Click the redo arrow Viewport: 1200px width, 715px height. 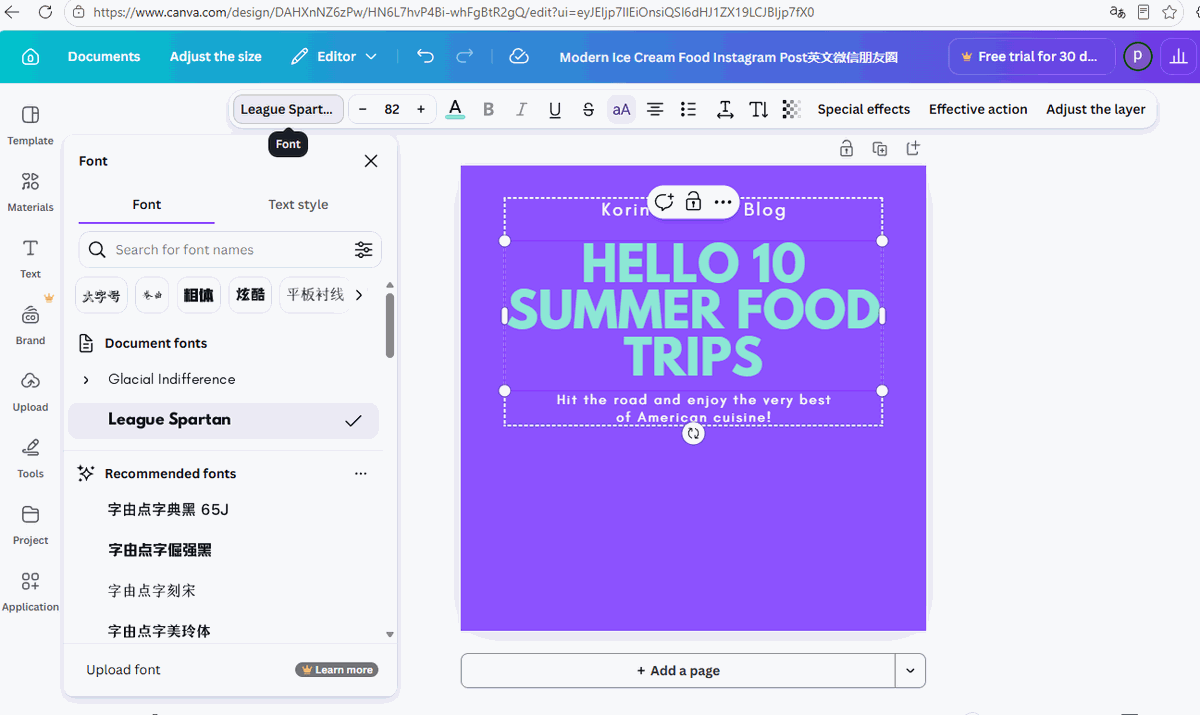click(465, 57)
